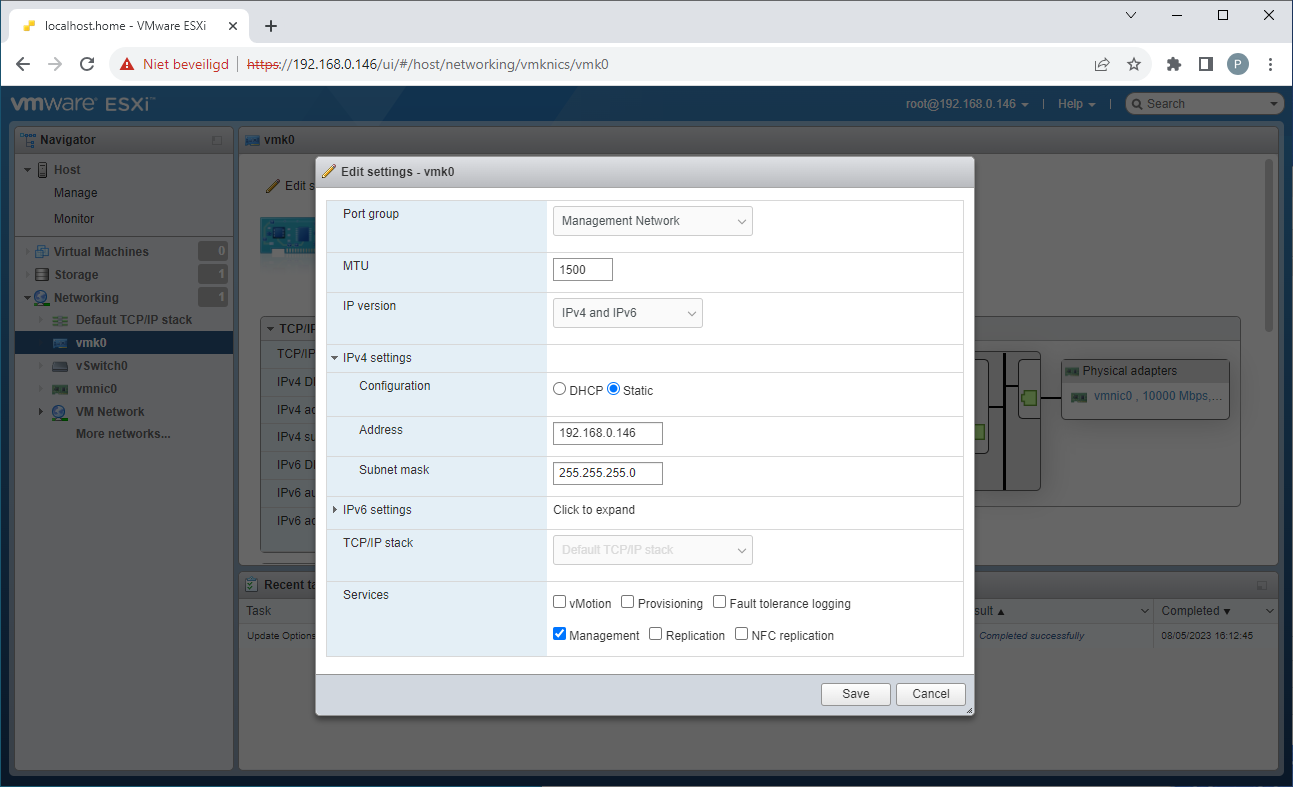Open the Help menu
The width and height of the screenshot is (1293, 787).
click(x=1072, y=103)
